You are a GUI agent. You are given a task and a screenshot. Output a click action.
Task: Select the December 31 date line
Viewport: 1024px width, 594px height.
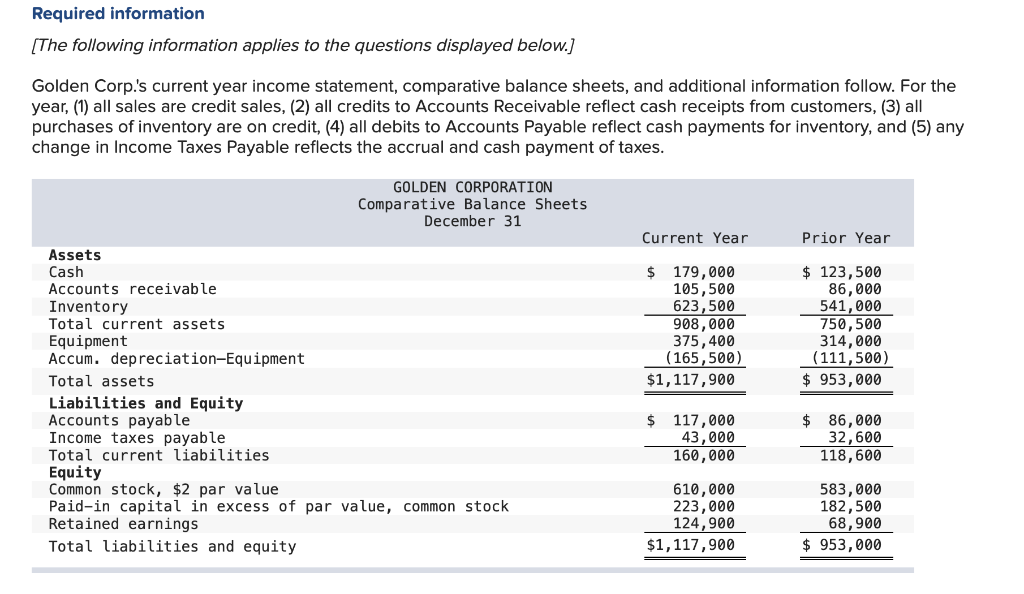coord(472,221)
